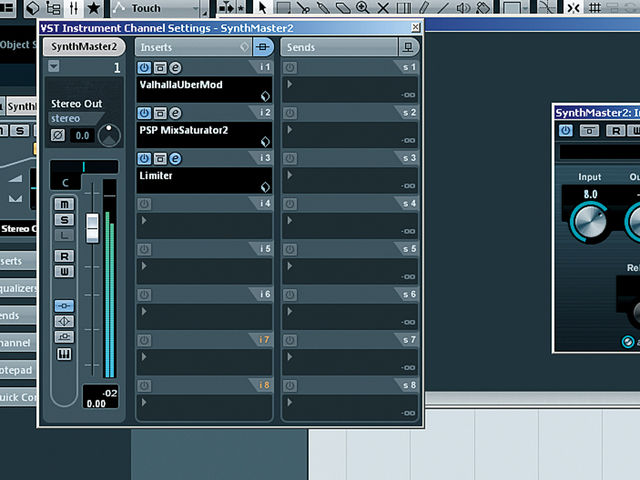640x480 pixels.
Task: Click the Edit Instrument keyboard icon
Action: click(64, 354)
